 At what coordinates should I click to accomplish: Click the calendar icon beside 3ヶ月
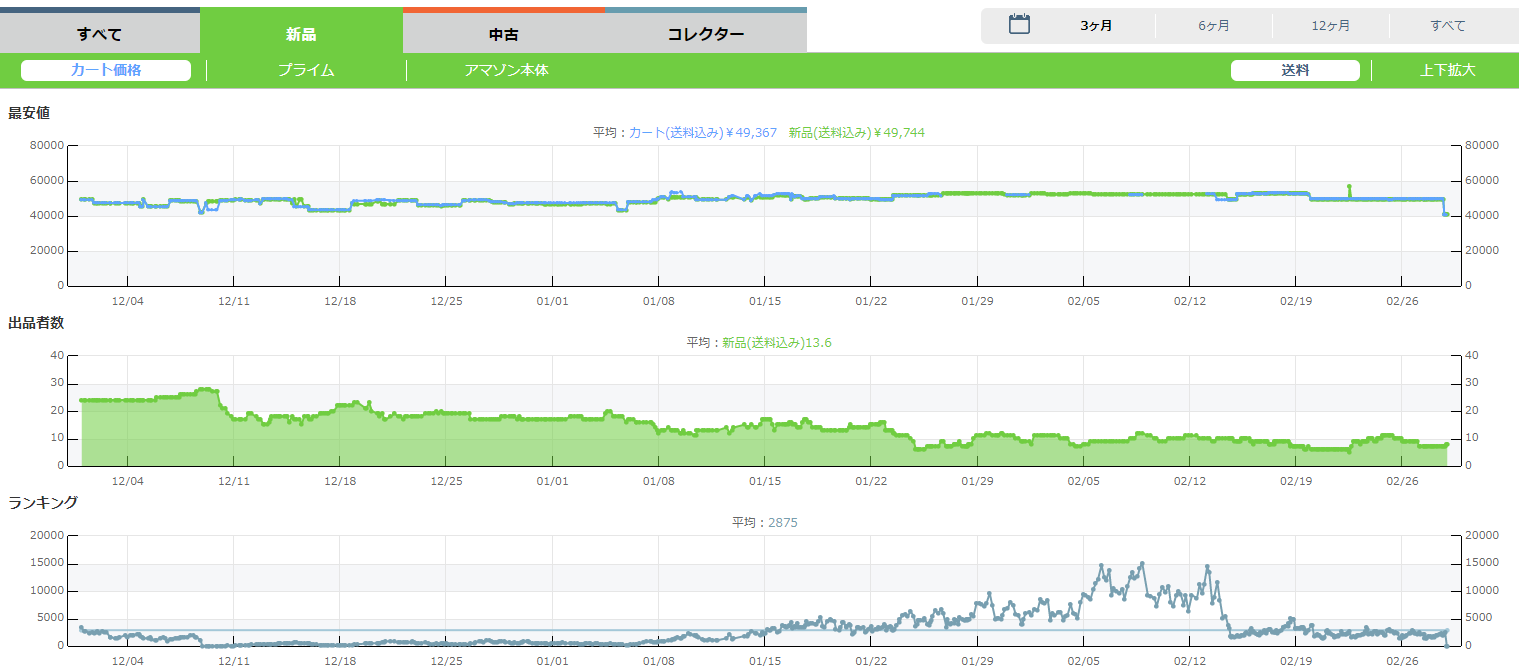tap(1019, 25)
